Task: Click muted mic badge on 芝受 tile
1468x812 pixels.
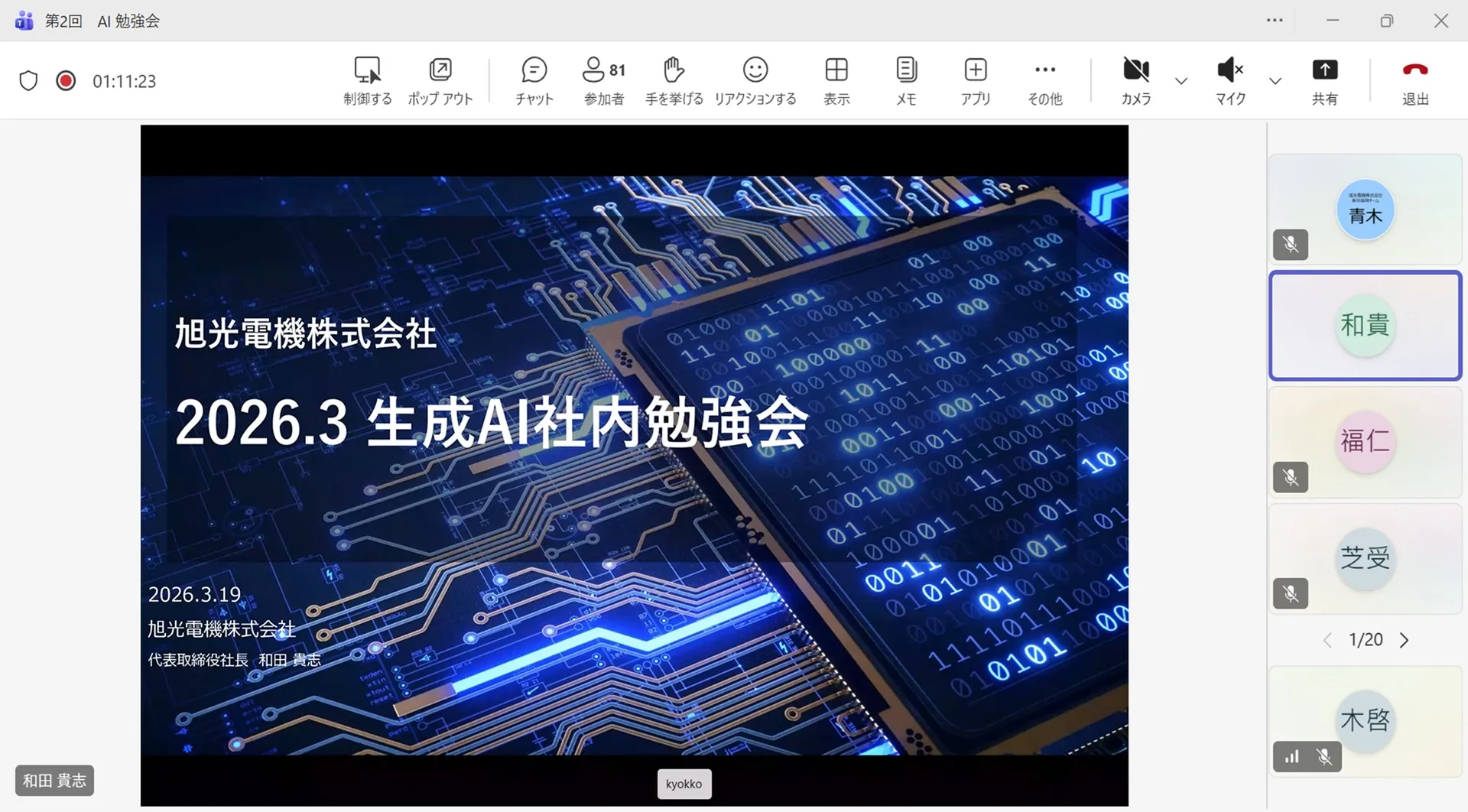Action: tap(1291, 593)
